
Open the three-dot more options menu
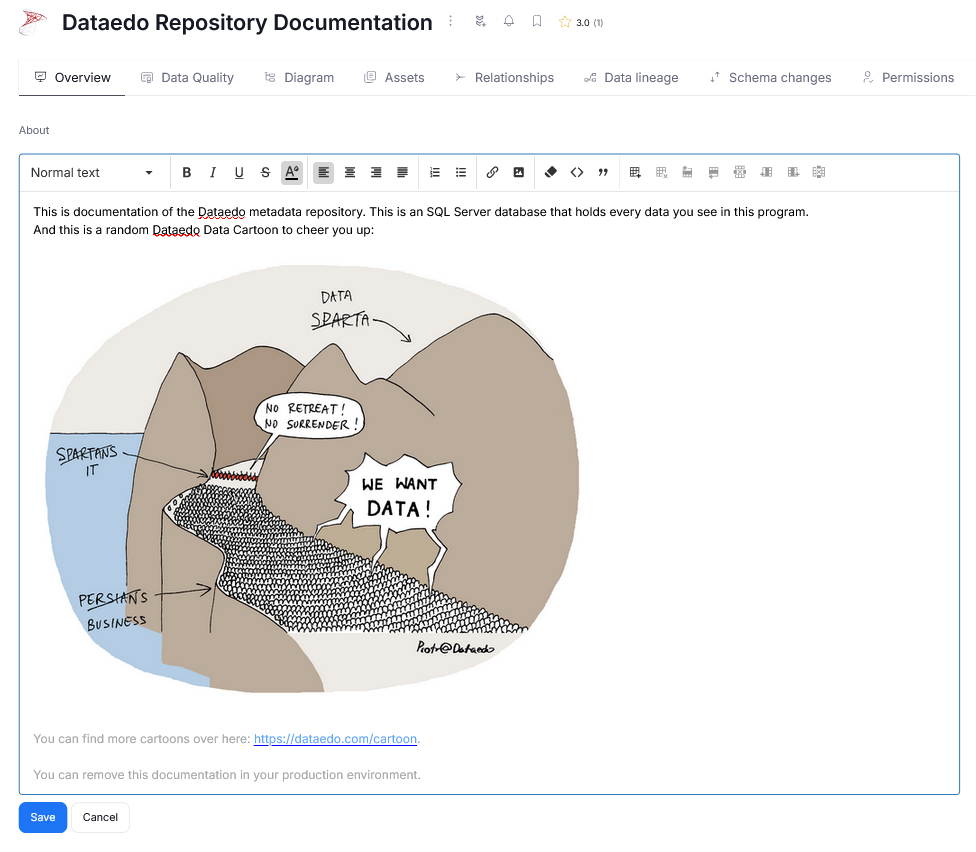pyautogui.click(x=451, y=21)
